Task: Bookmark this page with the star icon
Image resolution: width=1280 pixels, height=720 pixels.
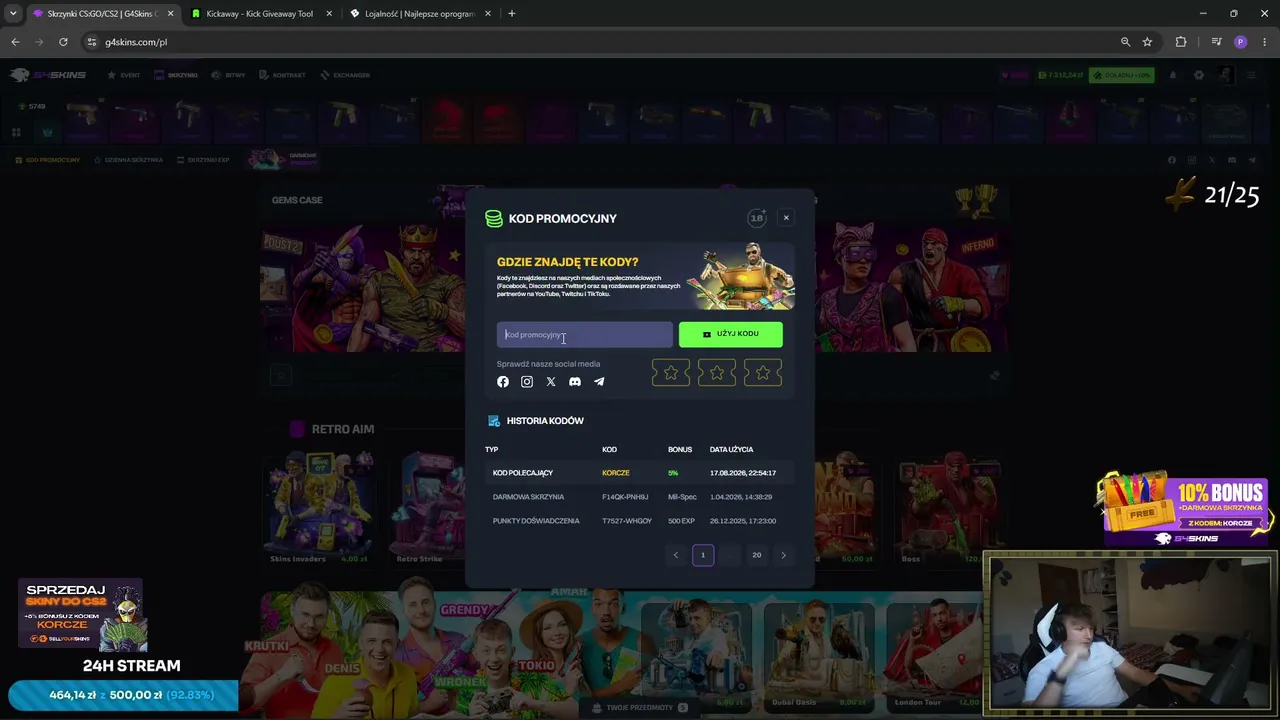Action: [x=1147, y=42]
